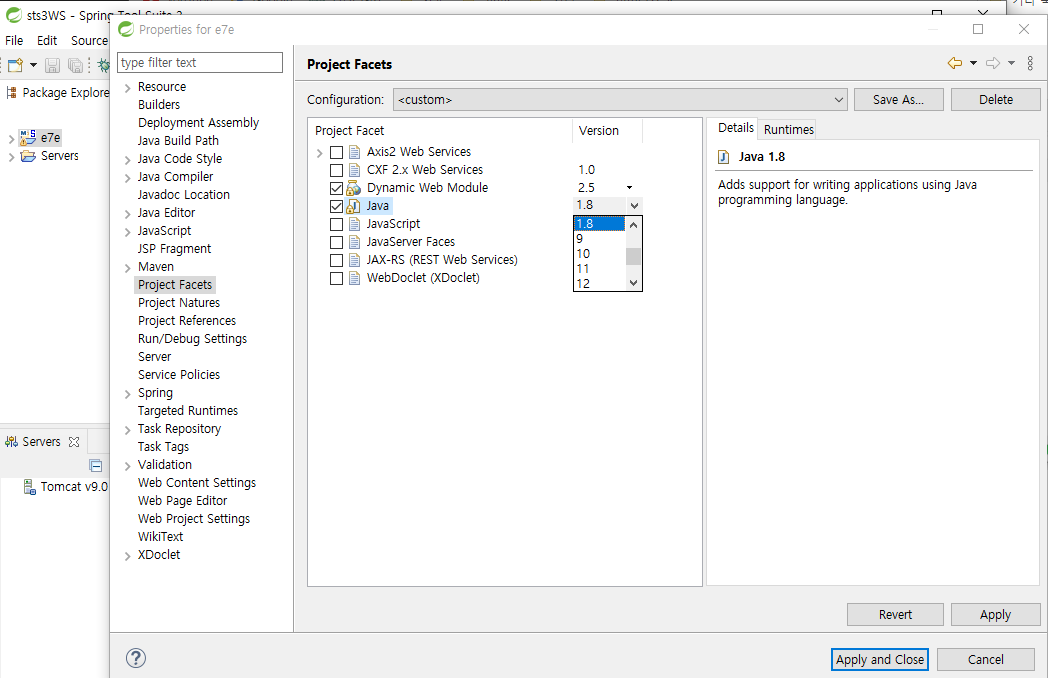Select Project Facets in the tree

[175, 285]
